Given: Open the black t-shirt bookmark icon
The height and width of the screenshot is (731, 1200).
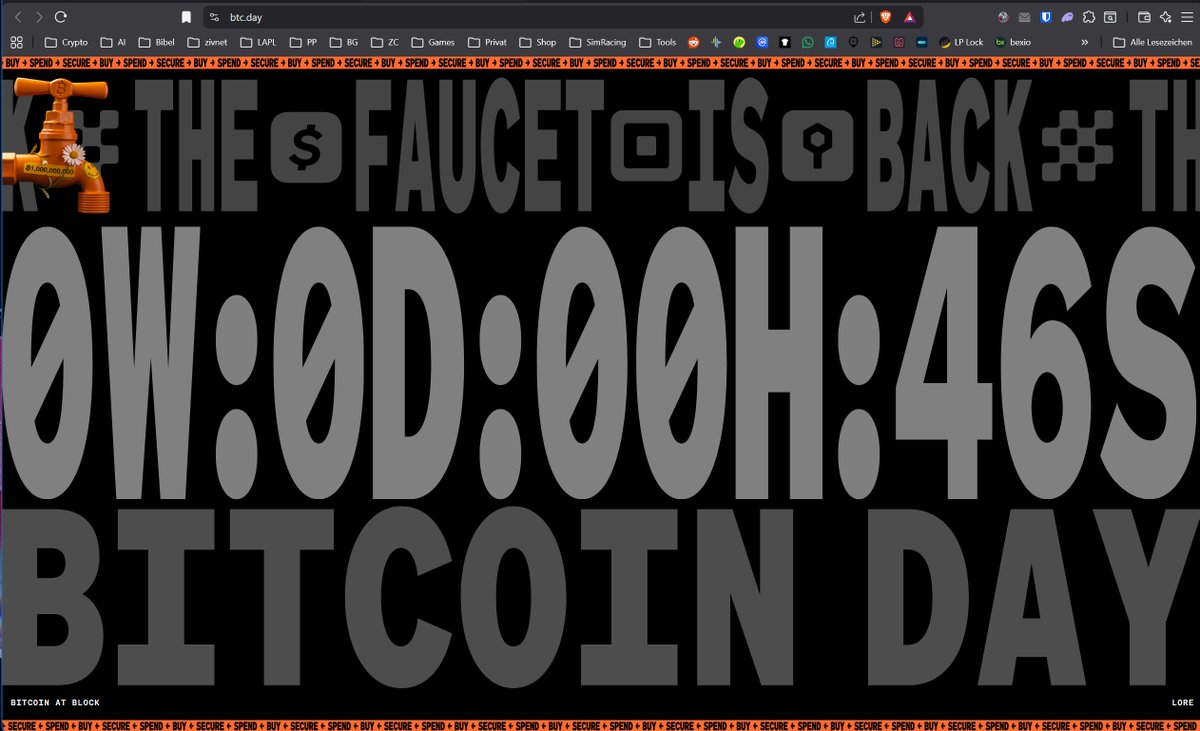Looking at the screenshot, I should click(785, 42).
